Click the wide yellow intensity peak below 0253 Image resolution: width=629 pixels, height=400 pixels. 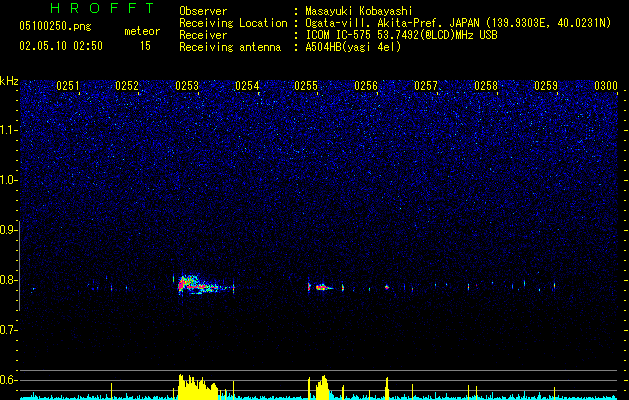click(198, 387)
